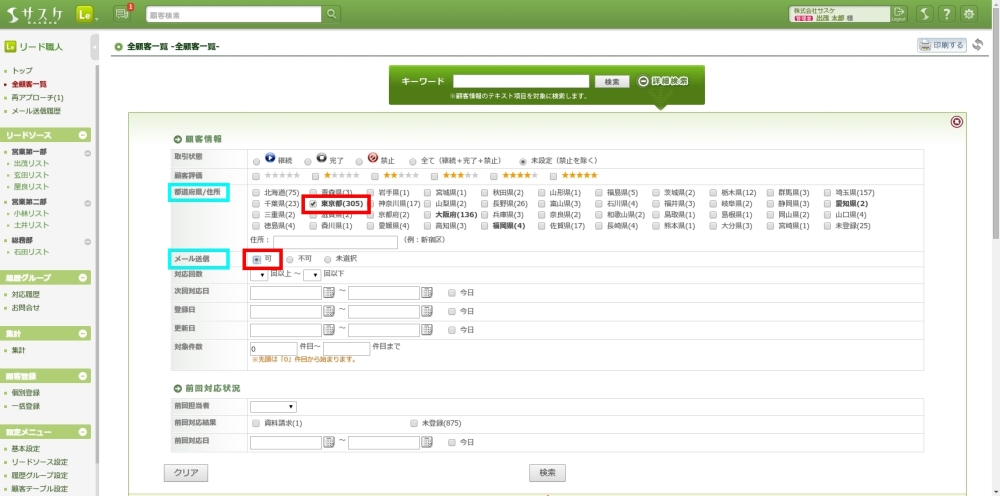Close search panel with red circle icon

click(x=957, y=121)
